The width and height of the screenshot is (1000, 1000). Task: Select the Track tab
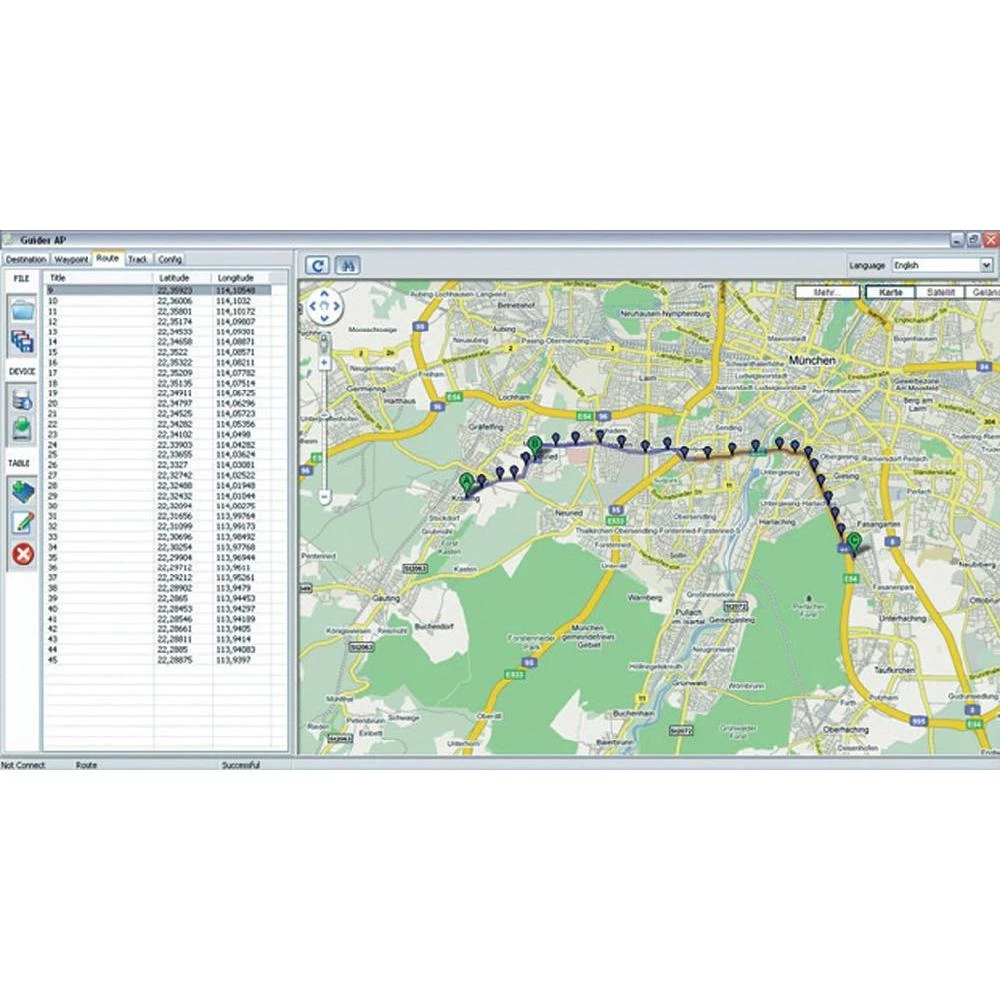138,259
